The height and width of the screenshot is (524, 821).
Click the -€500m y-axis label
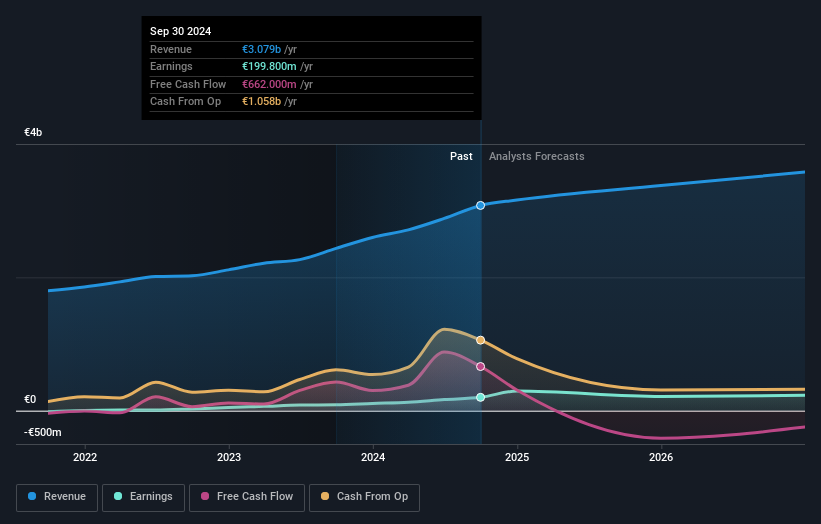click(x=42, y=432)
